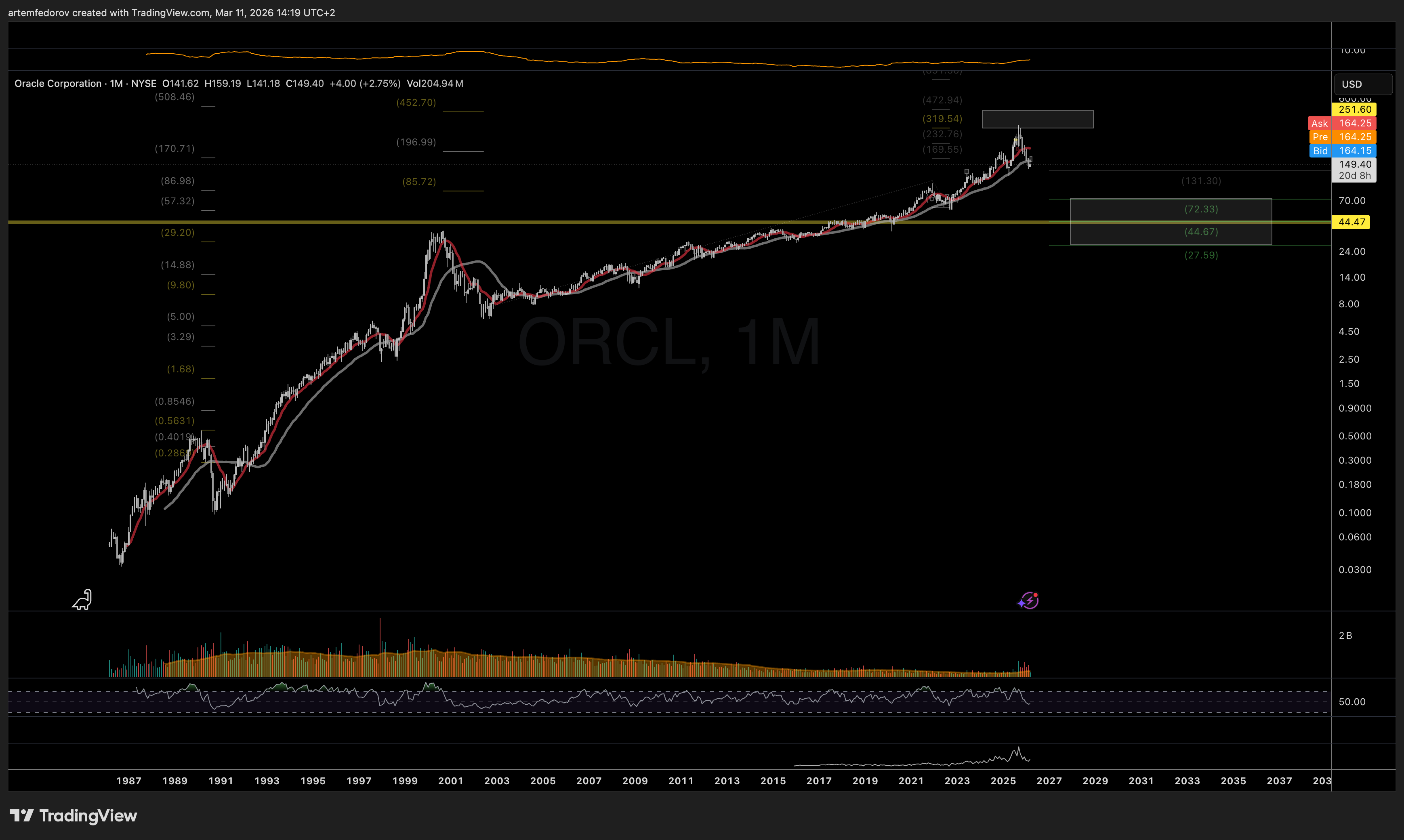This screenshot has width=1404, height=840.
Task: Click the TradingView logo in the footer
Action: coord(74,816)
